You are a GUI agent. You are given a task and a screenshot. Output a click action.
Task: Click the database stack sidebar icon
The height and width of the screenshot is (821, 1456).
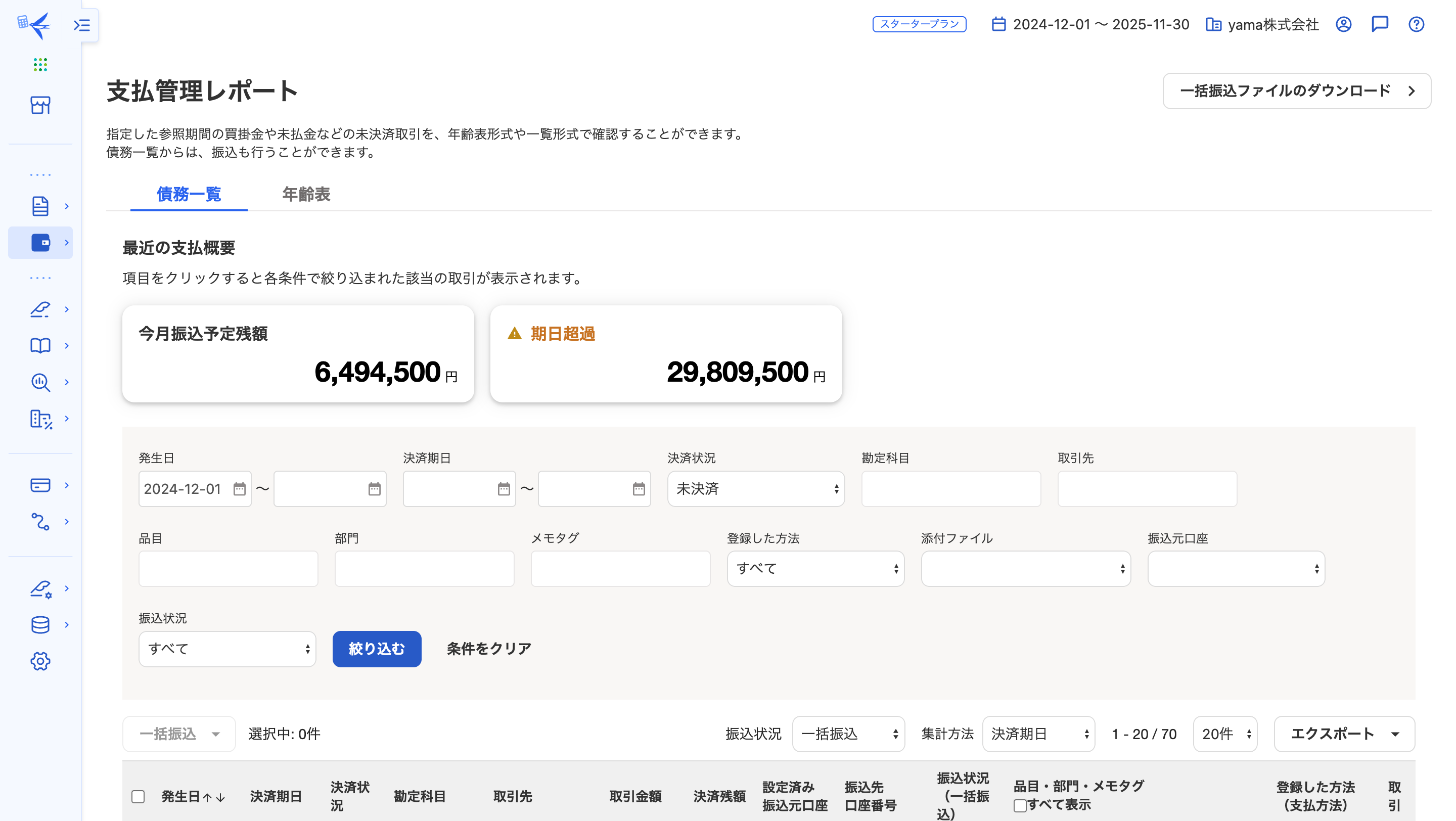coord(40,625)
